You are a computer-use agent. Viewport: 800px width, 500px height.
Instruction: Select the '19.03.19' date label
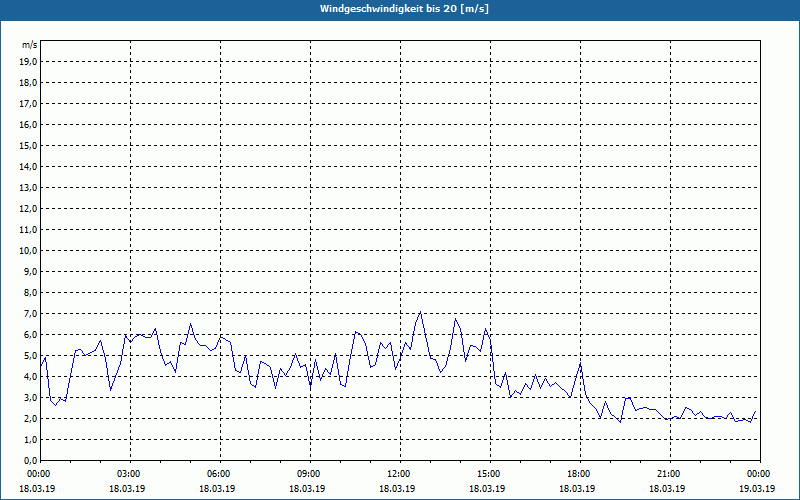click(x=757, y=489)
